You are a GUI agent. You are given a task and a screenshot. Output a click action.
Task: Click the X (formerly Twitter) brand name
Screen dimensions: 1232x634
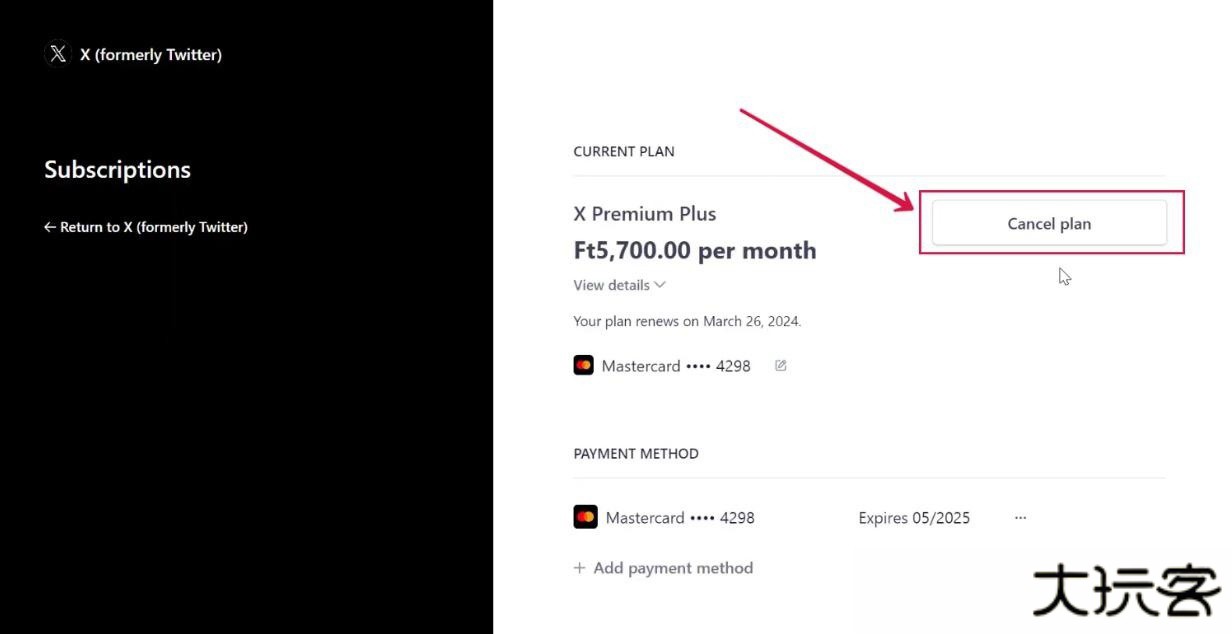(x=151, y=55)
